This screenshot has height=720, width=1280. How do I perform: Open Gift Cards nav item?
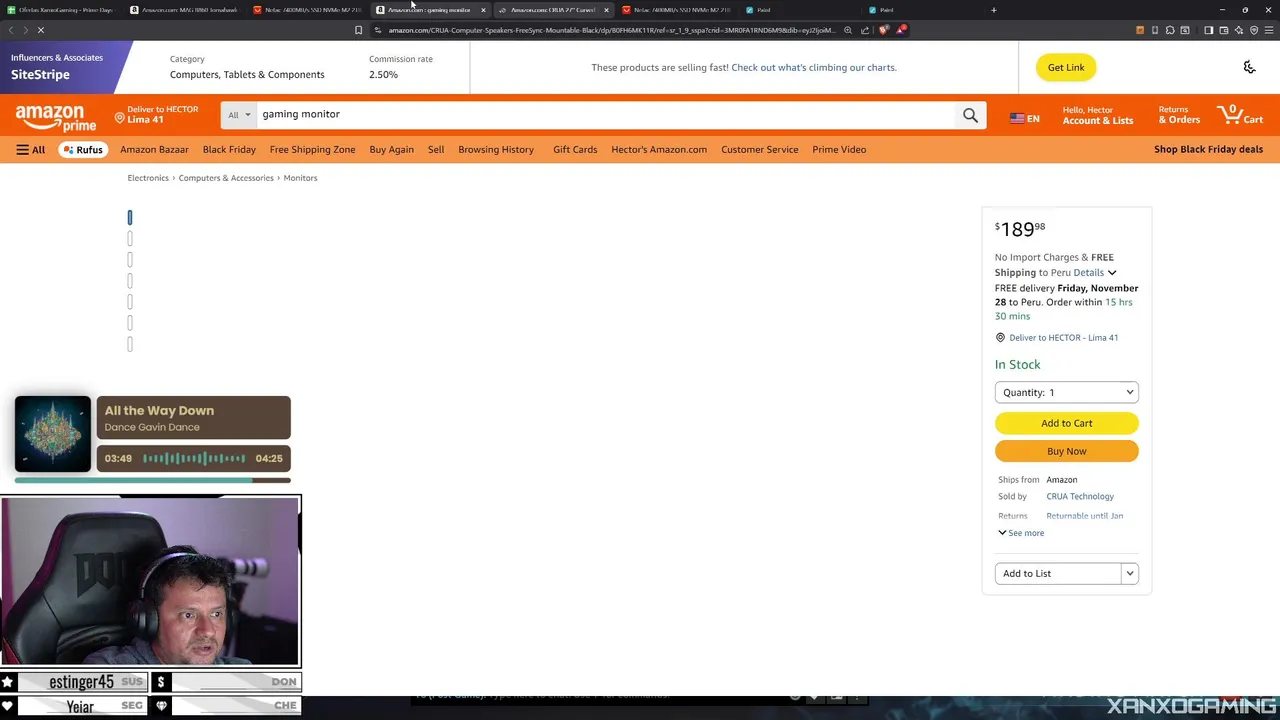tap(575, 150)
